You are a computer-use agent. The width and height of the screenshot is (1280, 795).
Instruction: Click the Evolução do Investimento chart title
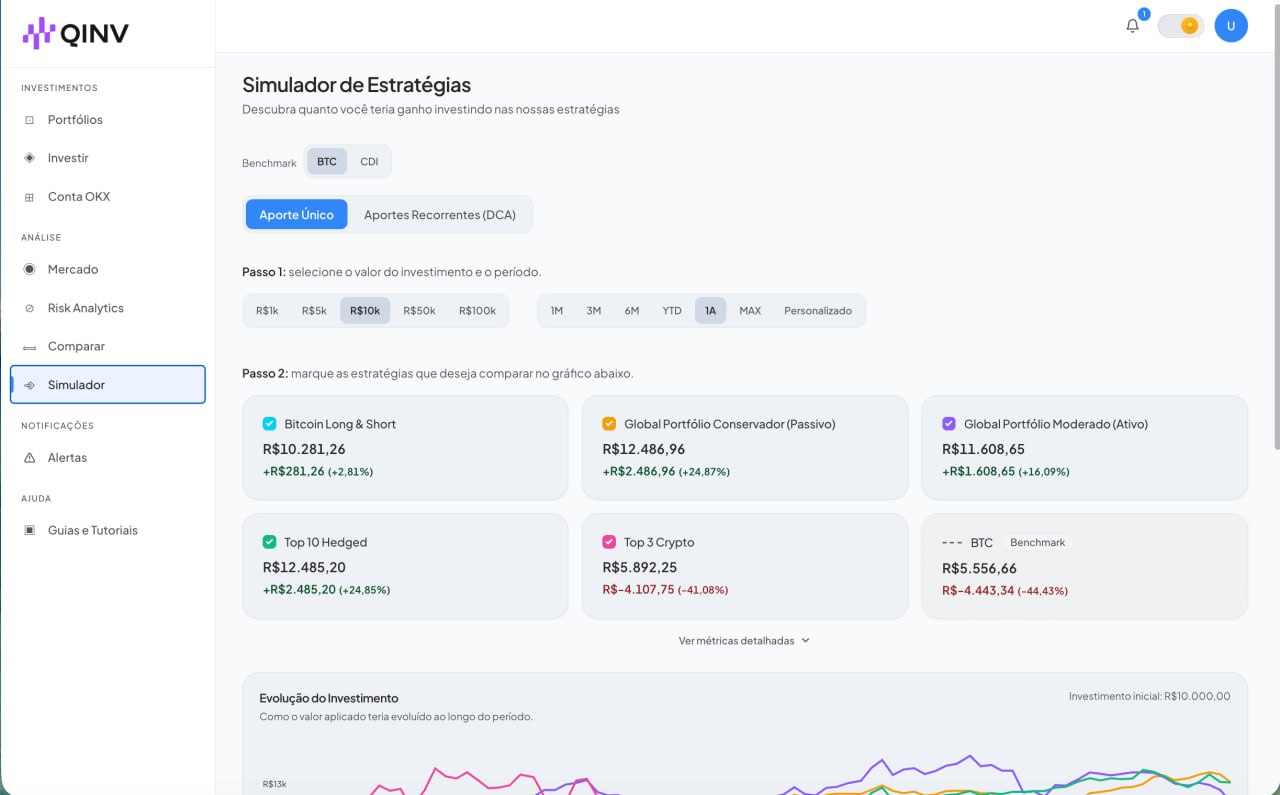tap(329, 698)
